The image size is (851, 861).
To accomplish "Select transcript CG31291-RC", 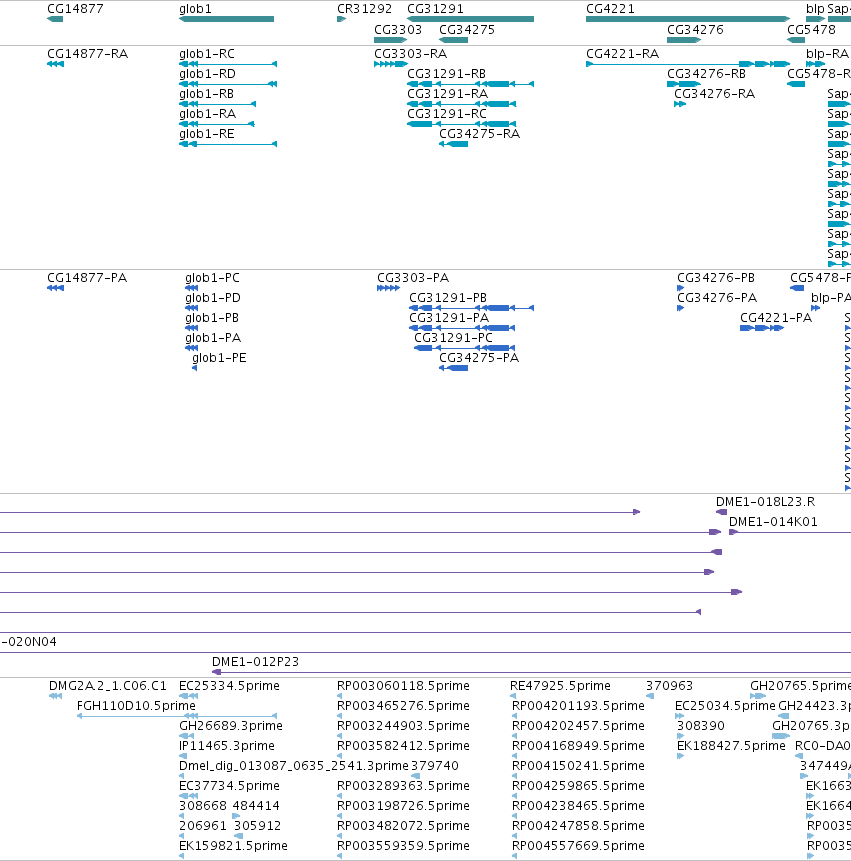I will [446, 114].
